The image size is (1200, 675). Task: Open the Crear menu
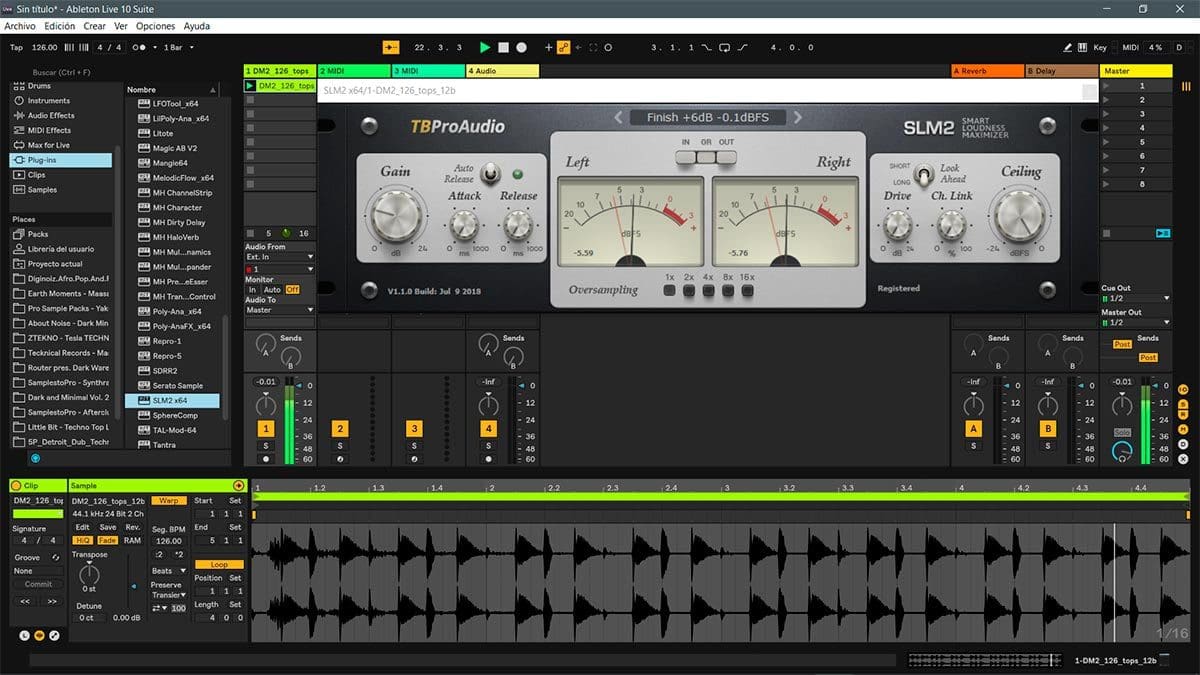point(95,26)
